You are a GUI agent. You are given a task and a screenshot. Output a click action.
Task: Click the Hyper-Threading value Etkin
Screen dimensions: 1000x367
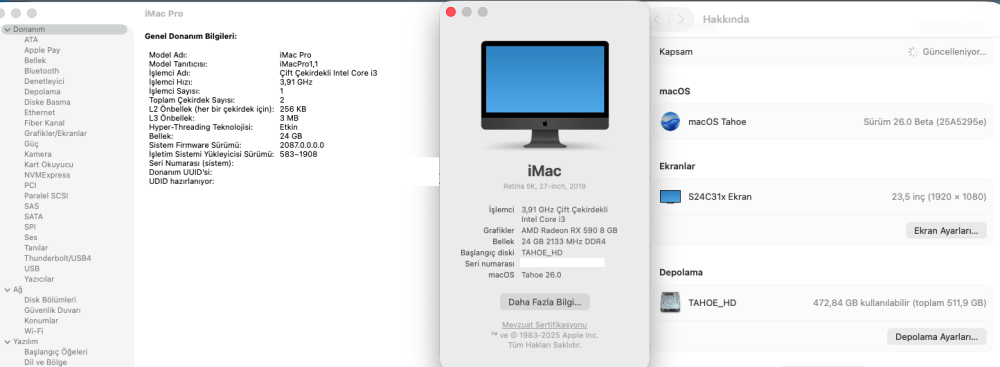coord(288,127)
